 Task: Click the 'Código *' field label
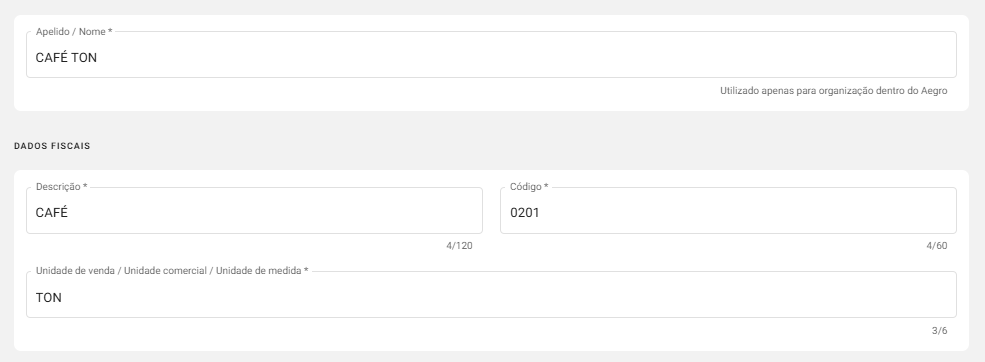529,187
